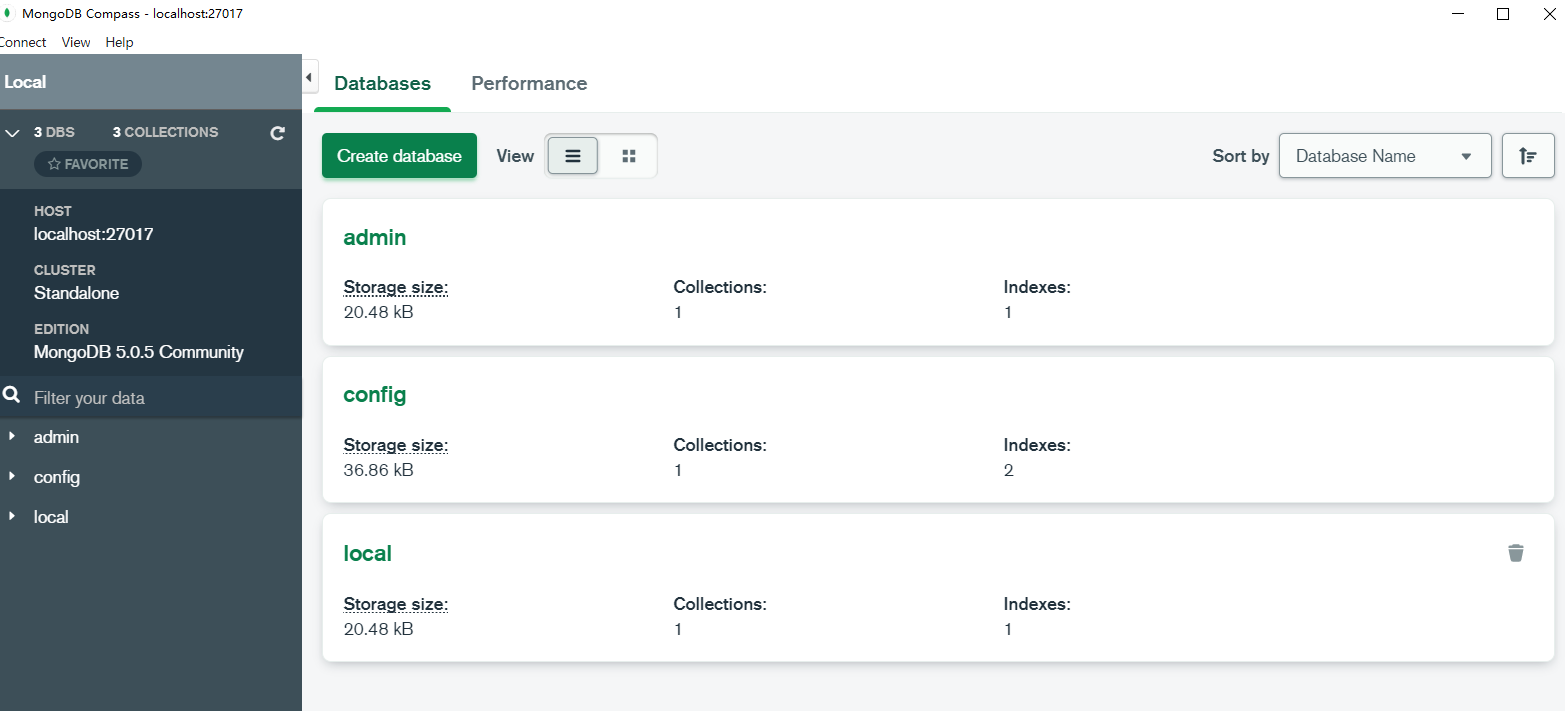Viewport: 1565px width, 711px height.
Task: Toggle the sort direction button
Action: coord(1527,156)
